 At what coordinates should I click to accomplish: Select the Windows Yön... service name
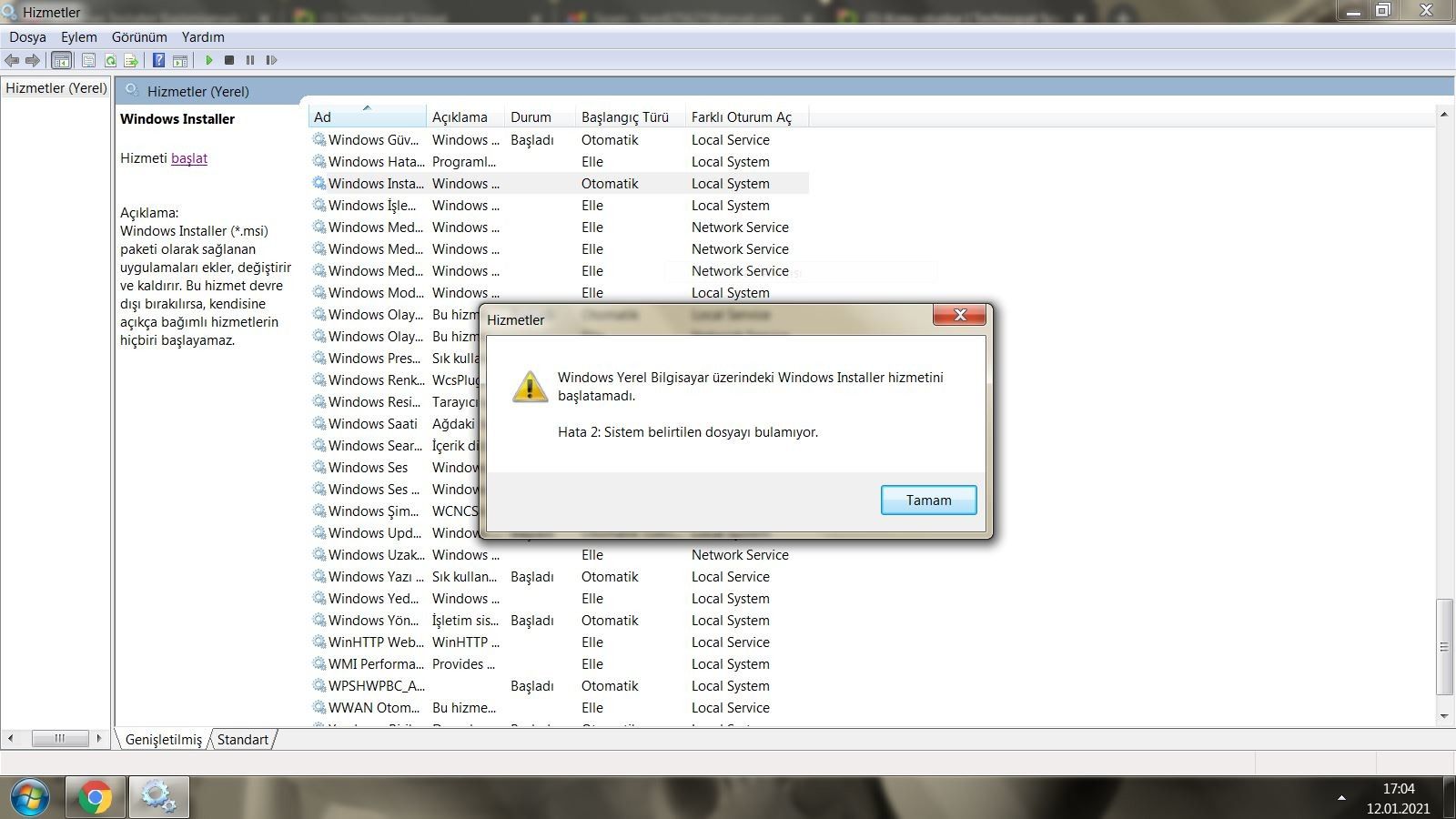[x=374, y=620]
